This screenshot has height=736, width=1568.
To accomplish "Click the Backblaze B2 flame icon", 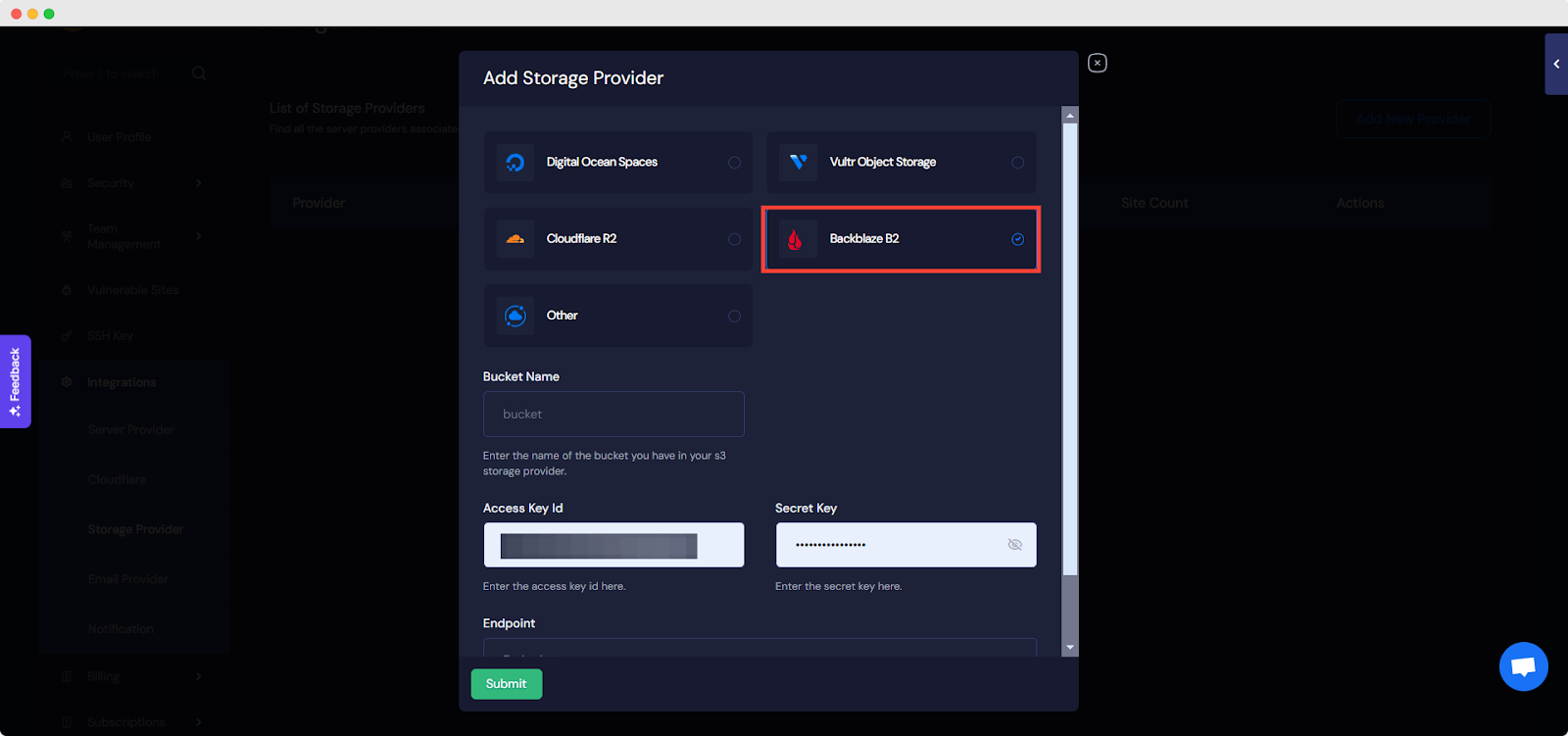I will [796, 239].
